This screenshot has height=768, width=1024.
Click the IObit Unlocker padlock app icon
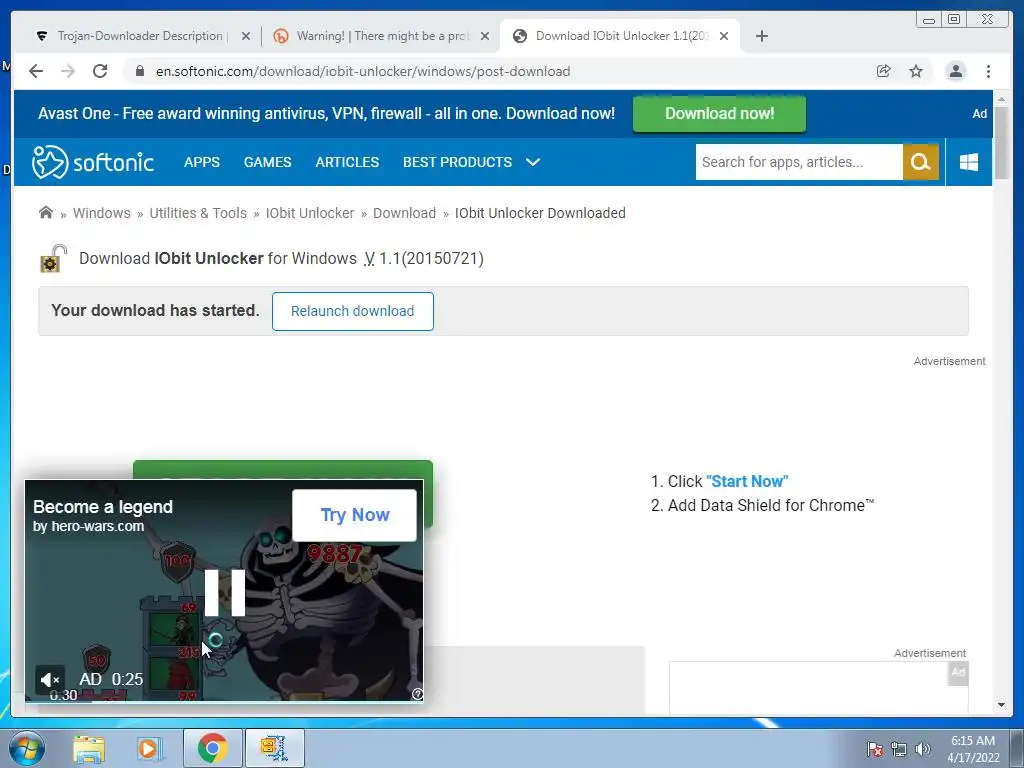(x=54, y=259)
